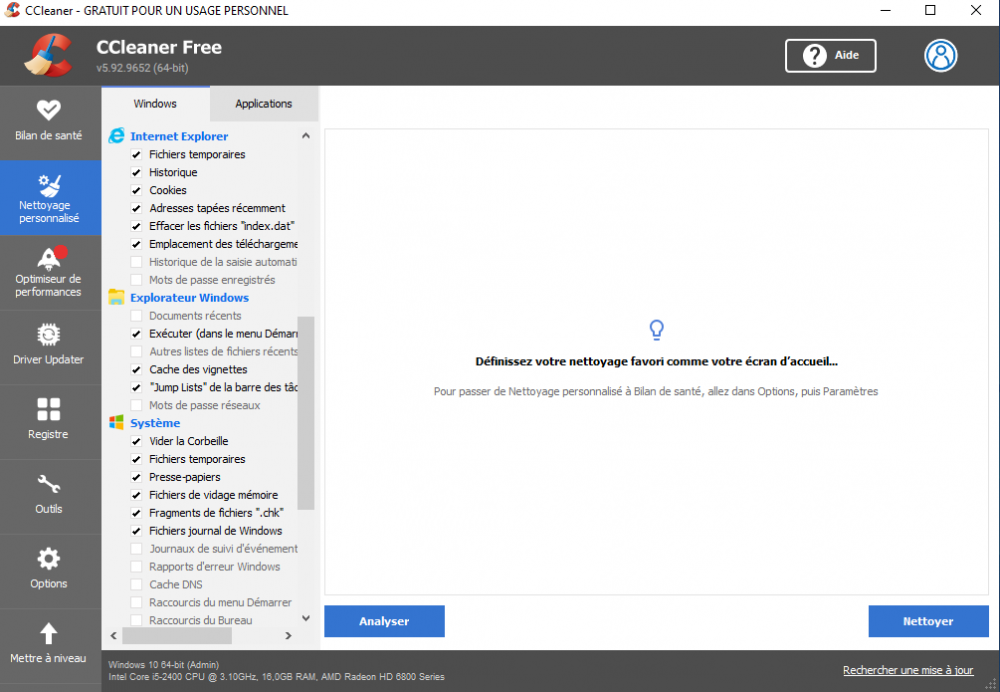Click Autres listes de fichiers récents label
The image size is (1000, 692).
(x=223, y=351)
